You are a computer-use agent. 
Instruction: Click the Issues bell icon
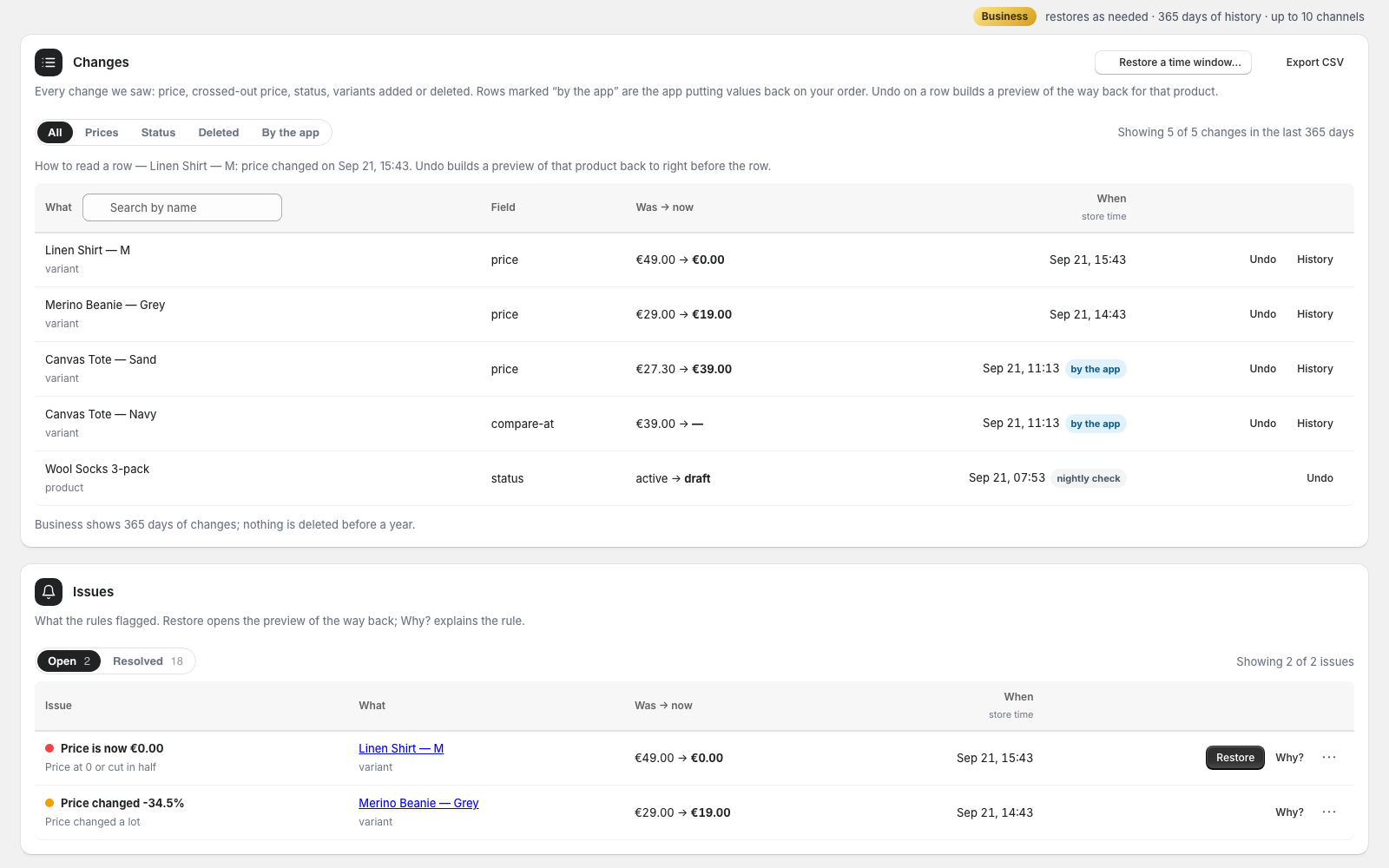pos(49,592)
